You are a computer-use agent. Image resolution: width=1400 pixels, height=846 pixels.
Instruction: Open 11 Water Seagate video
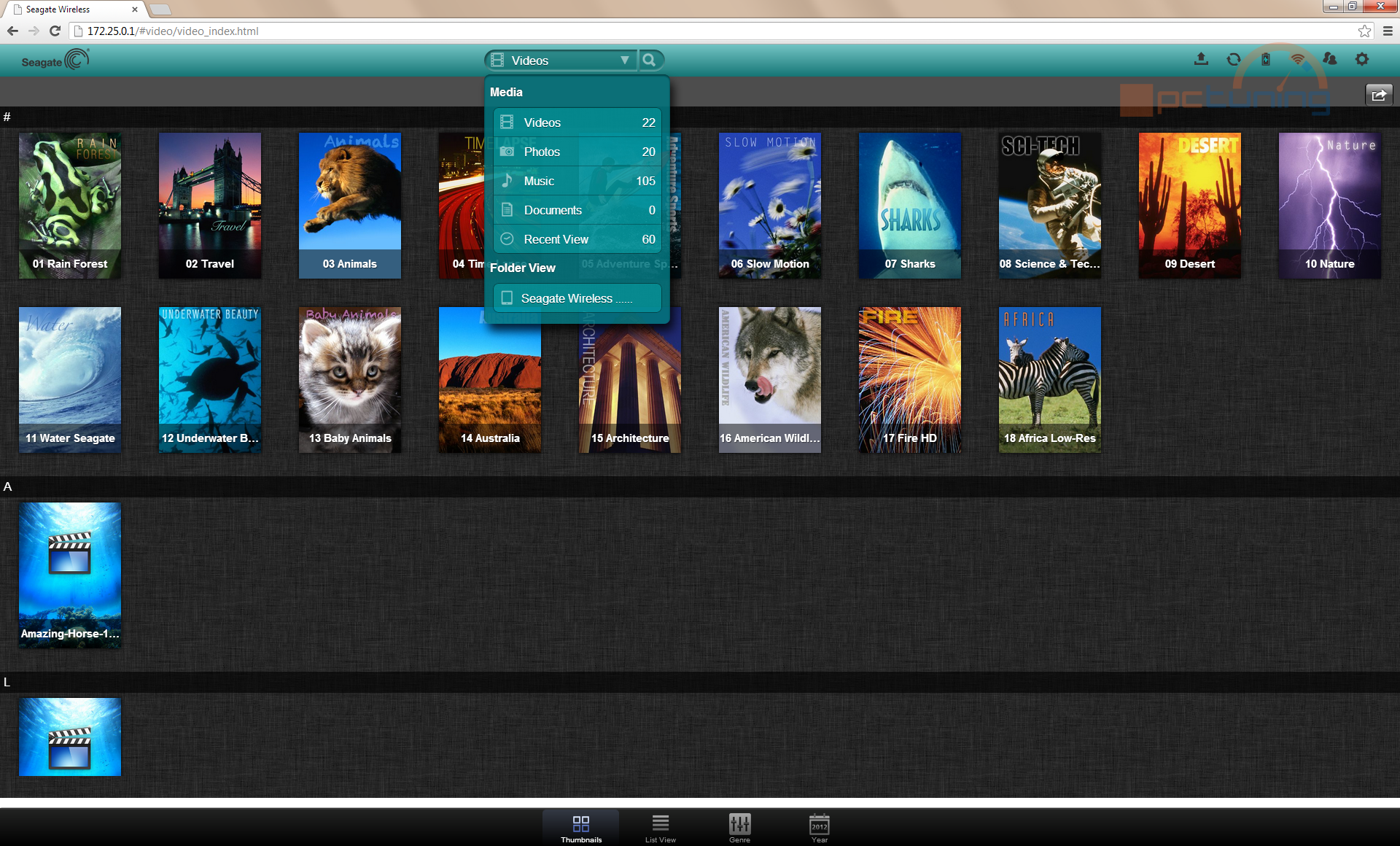[70, 379]
